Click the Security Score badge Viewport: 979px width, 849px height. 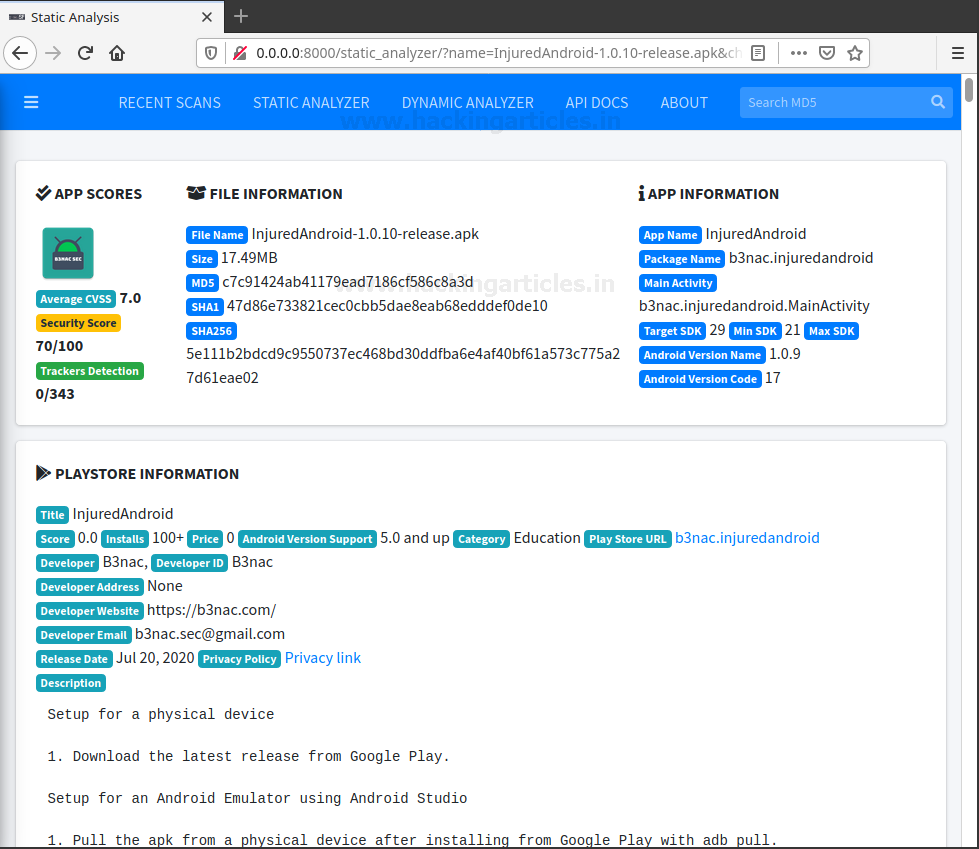(x=78, y=323)
